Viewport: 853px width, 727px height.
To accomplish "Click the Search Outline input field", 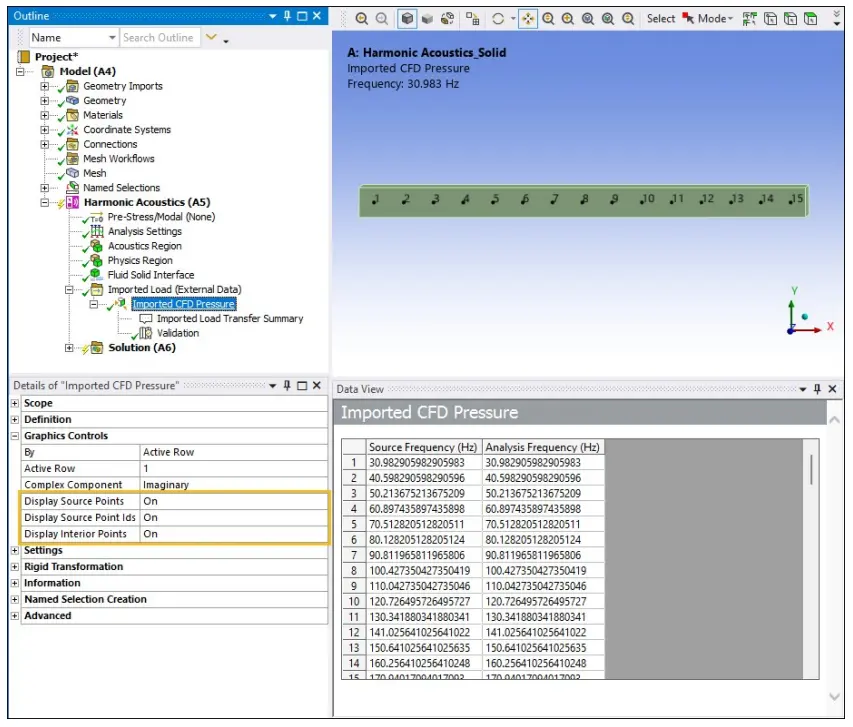I will 159,38.
